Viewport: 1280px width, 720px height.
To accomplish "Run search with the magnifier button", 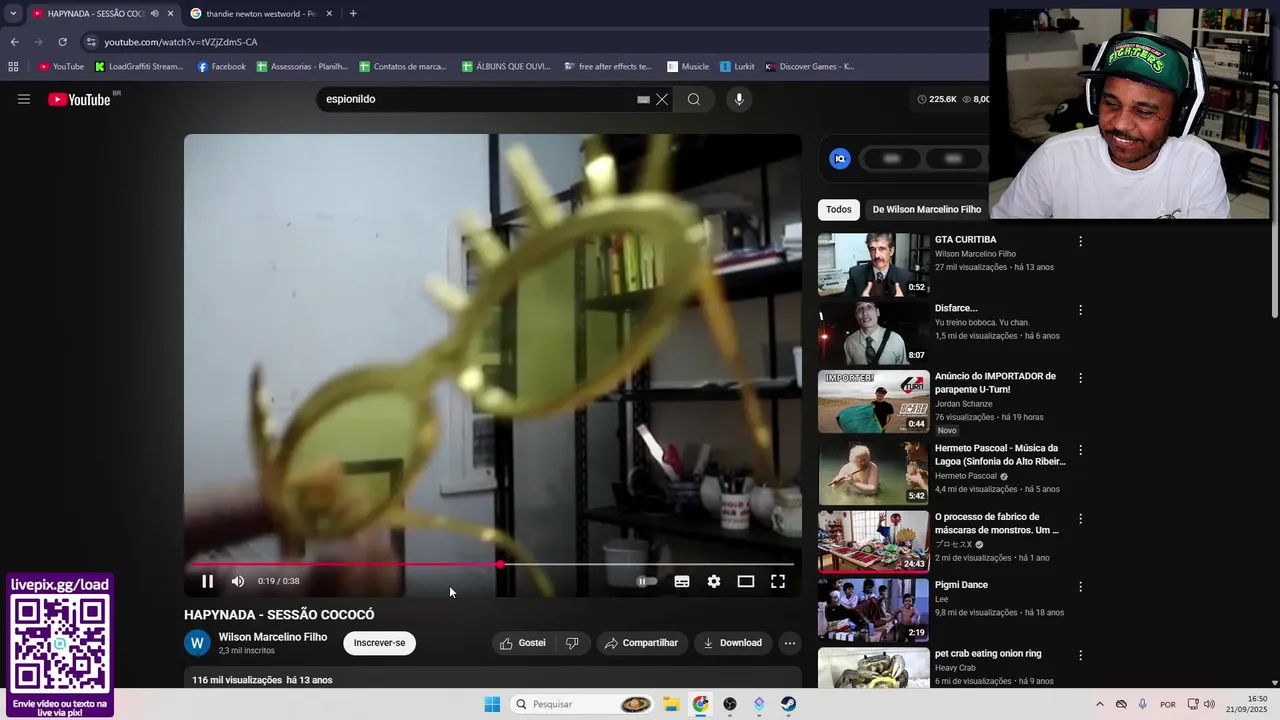I will 694,99.
